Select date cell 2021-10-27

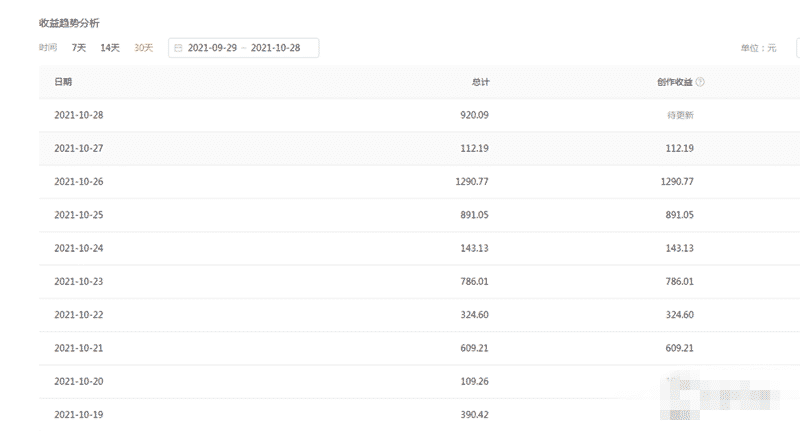pyautogui.click(x=79, y=148)
